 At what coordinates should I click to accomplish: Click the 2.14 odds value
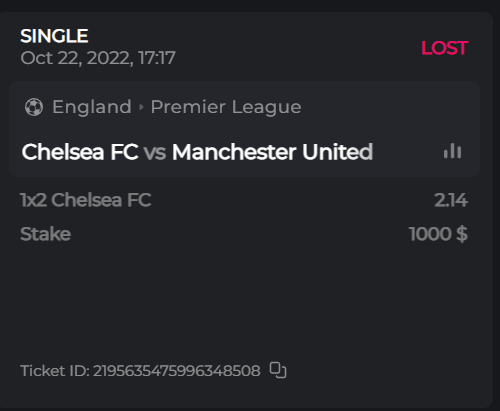pos(451,200)
